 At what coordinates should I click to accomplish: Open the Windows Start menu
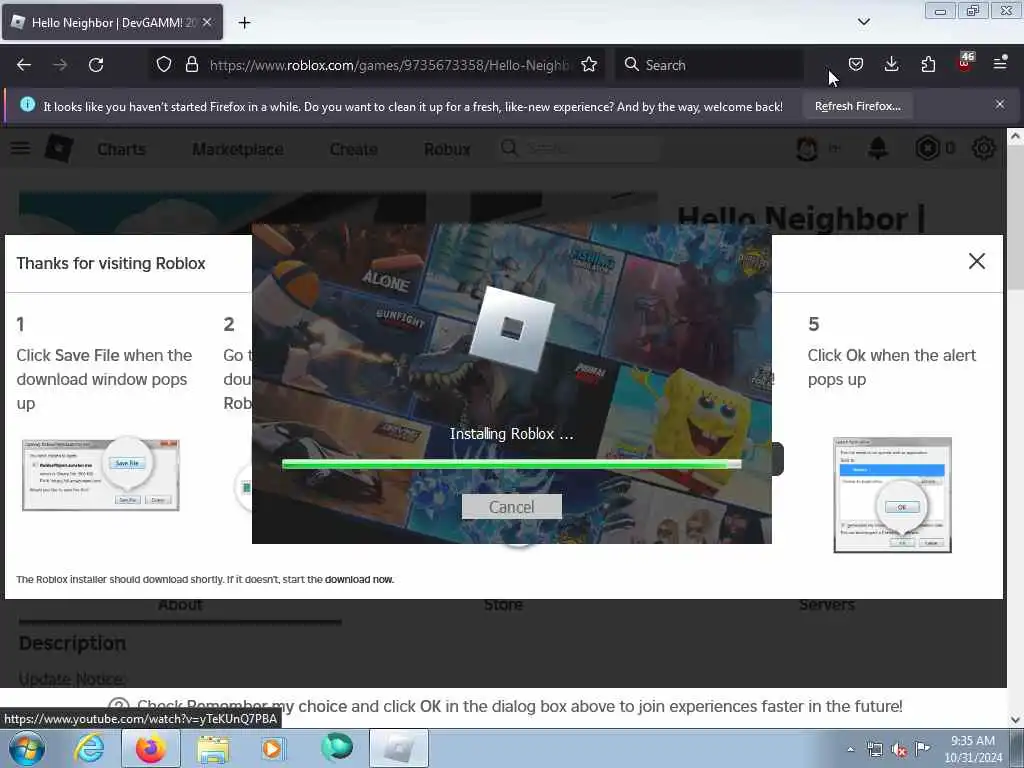(27, 749)
